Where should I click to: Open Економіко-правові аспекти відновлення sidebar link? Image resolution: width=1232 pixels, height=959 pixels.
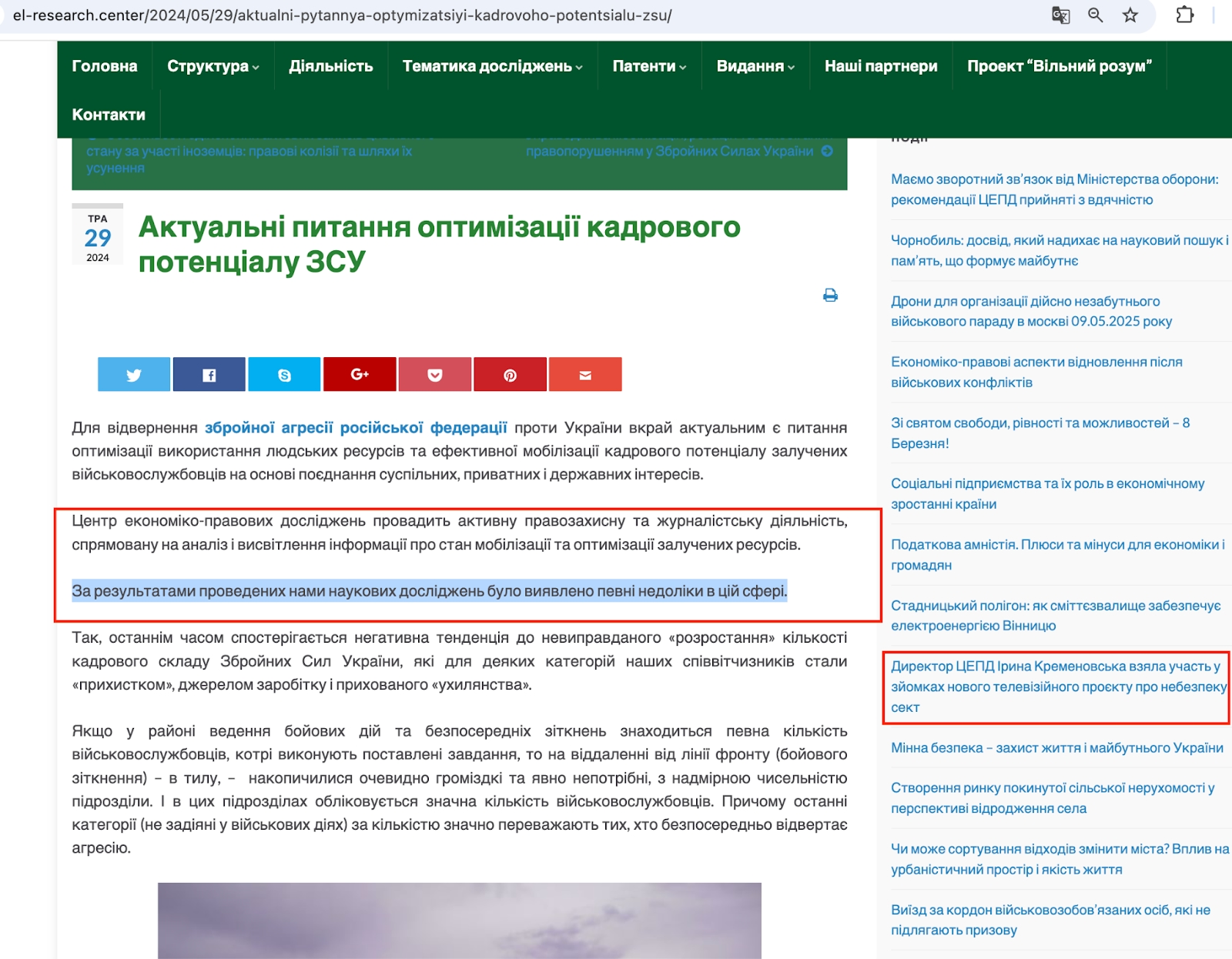[1036, 372]
